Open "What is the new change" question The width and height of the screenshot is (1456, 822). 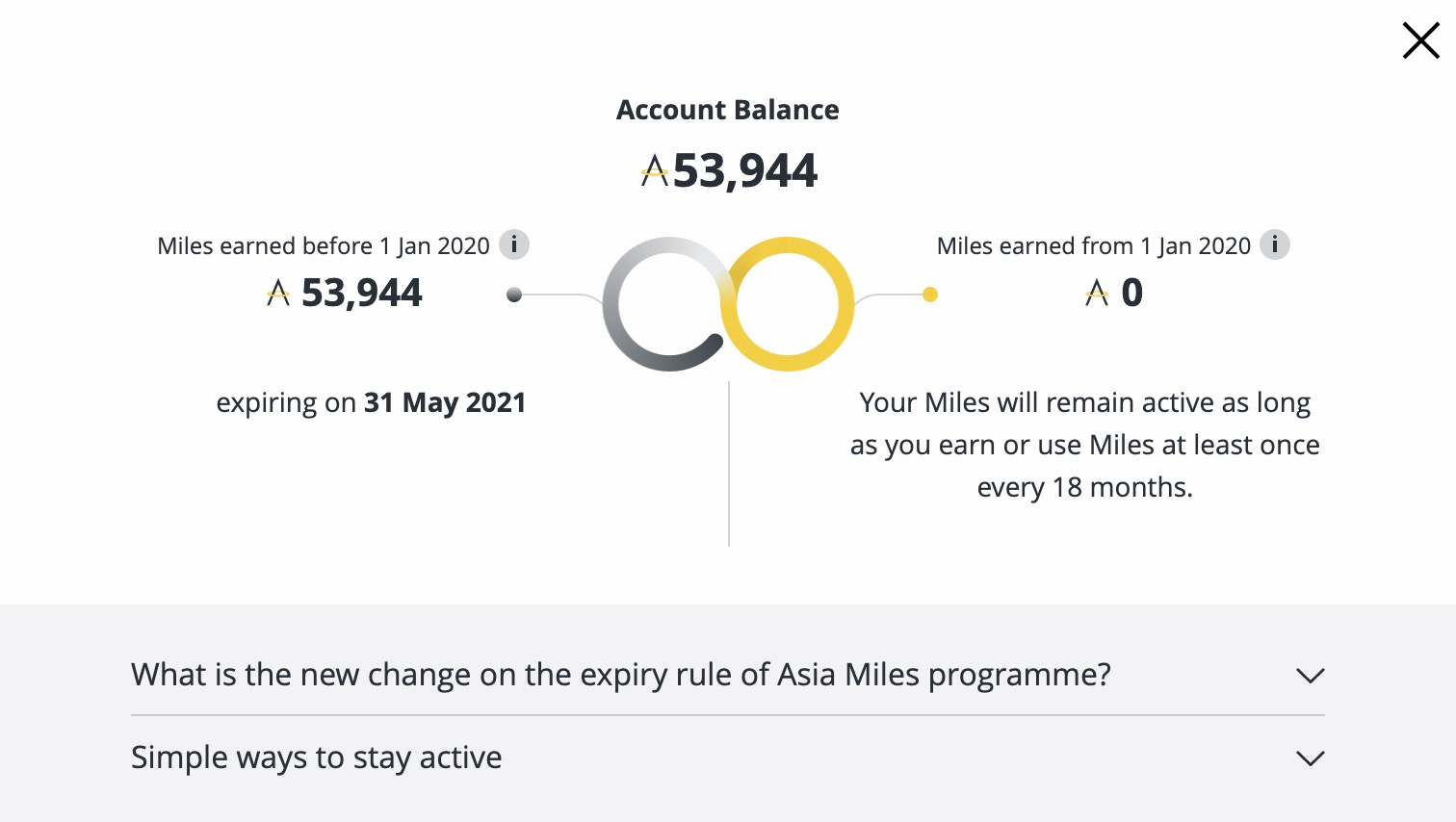tap(621, 675)
